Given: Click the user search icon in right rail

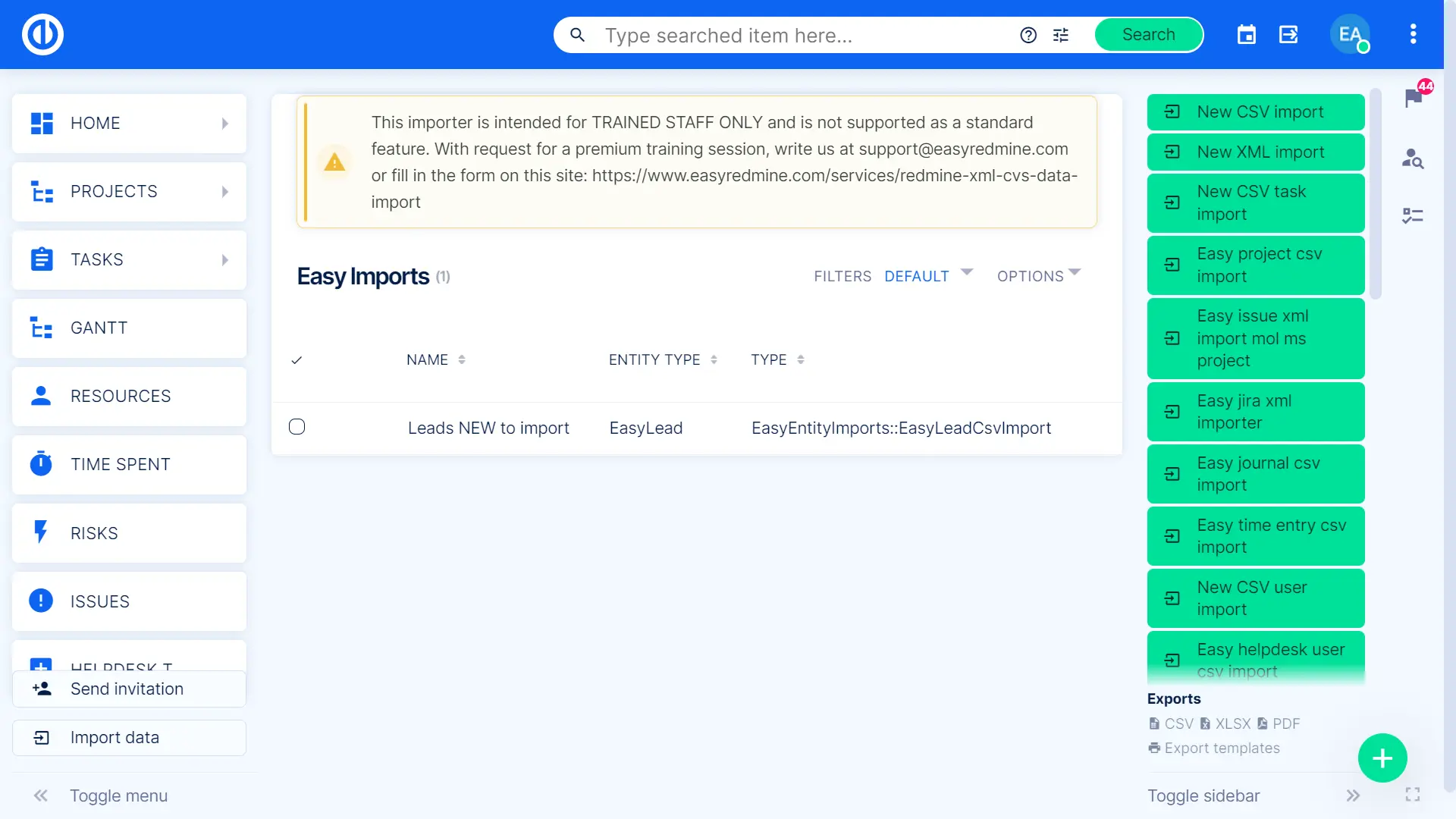Looking at the screenshot, I should [x=1412, y=158].
